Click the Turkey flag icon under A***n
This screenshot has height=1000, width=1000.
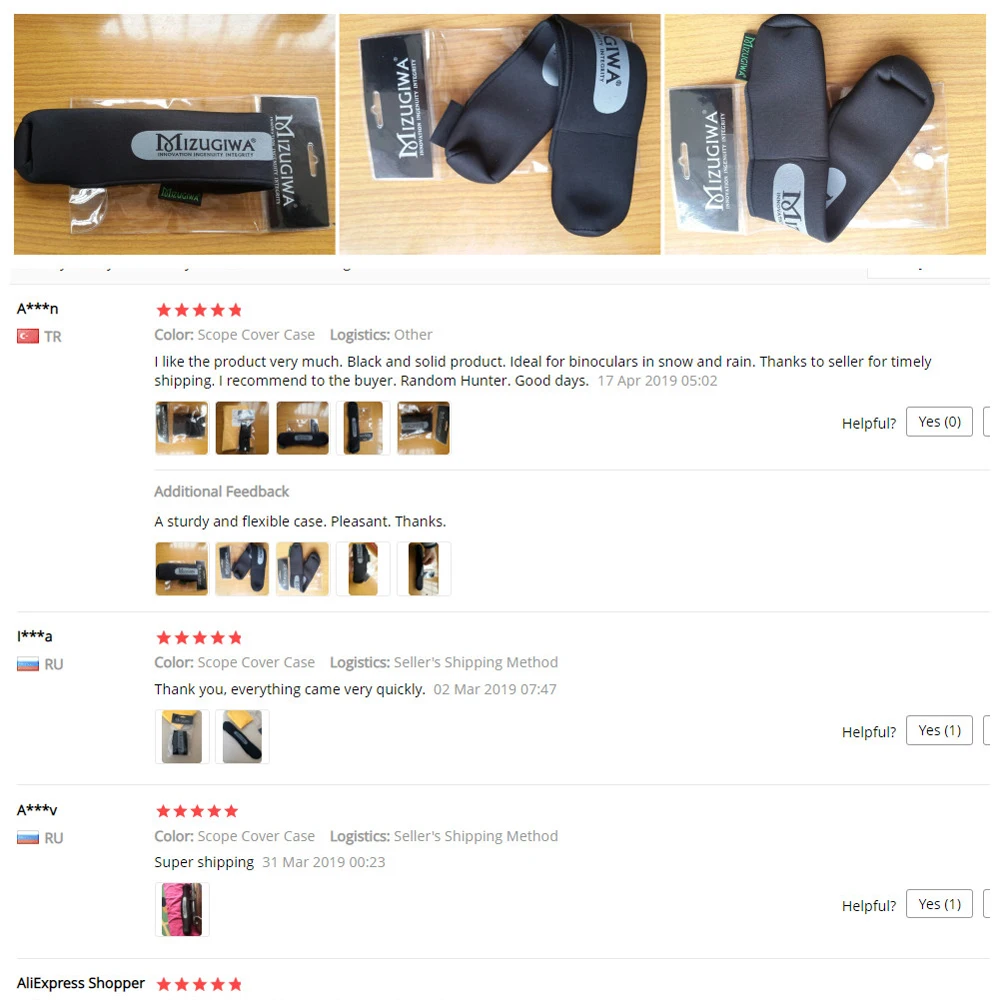click(x=27, y=336)
